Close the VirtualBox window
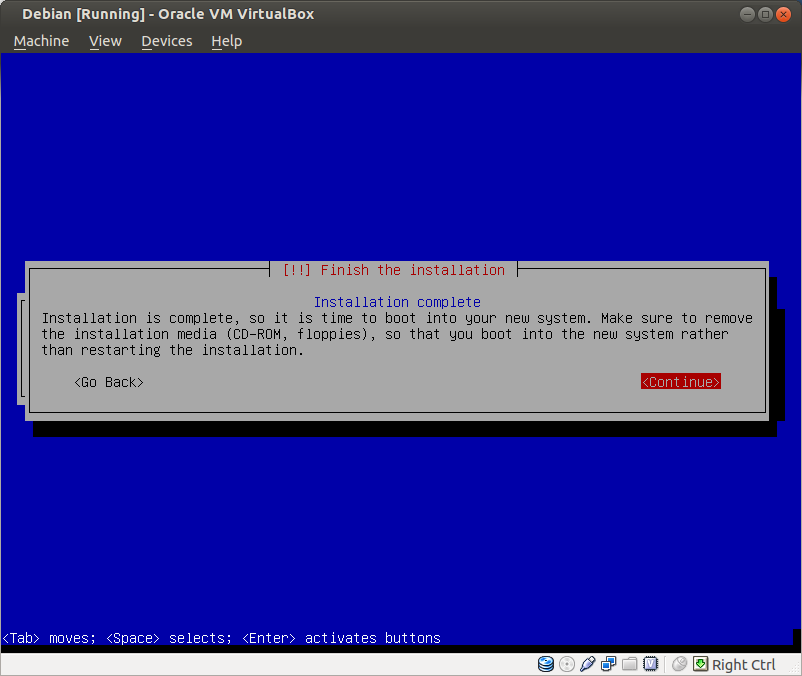802x676 pixels. 783,14
